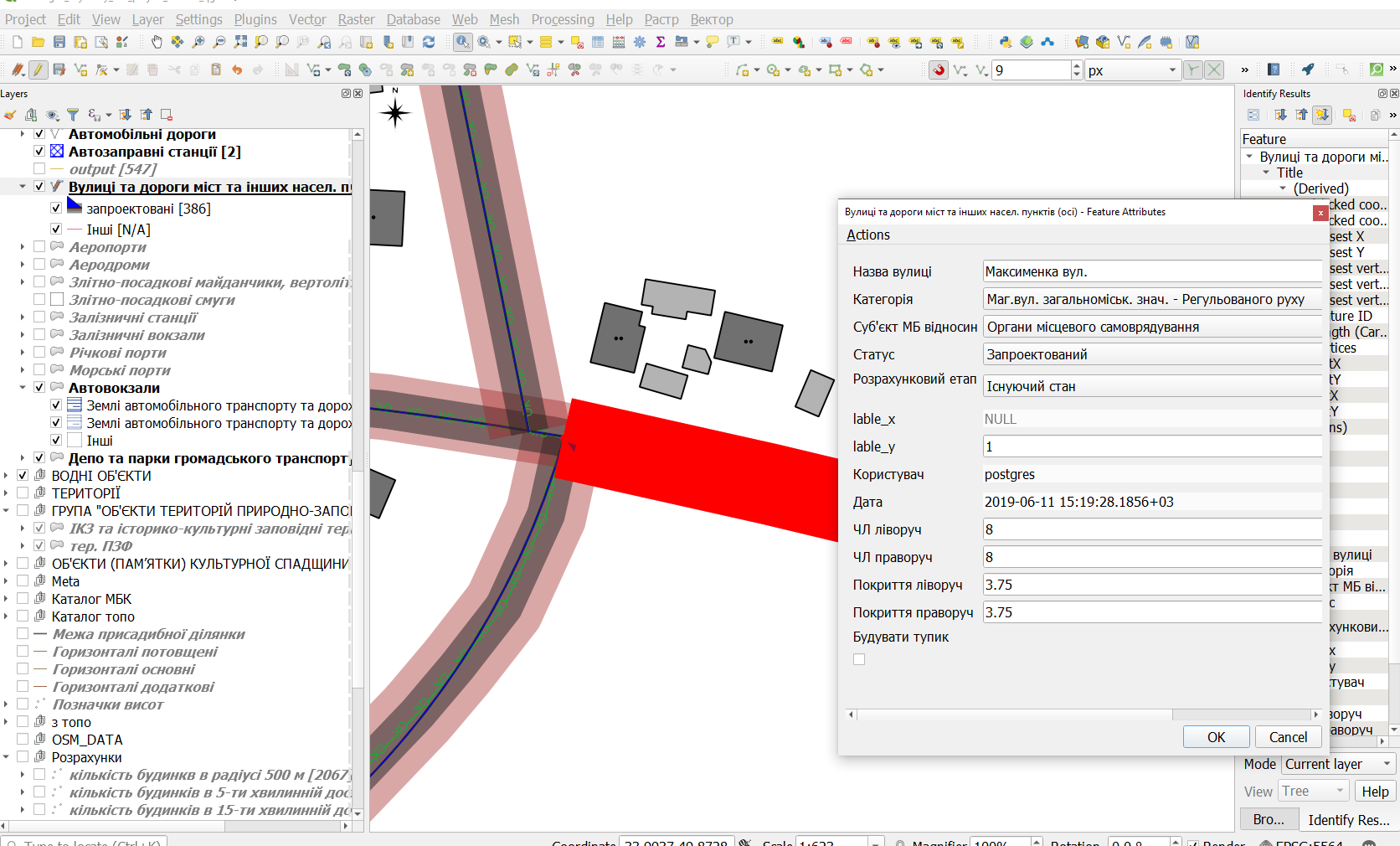Toggle editing with the pencil icon

point(38,70)
